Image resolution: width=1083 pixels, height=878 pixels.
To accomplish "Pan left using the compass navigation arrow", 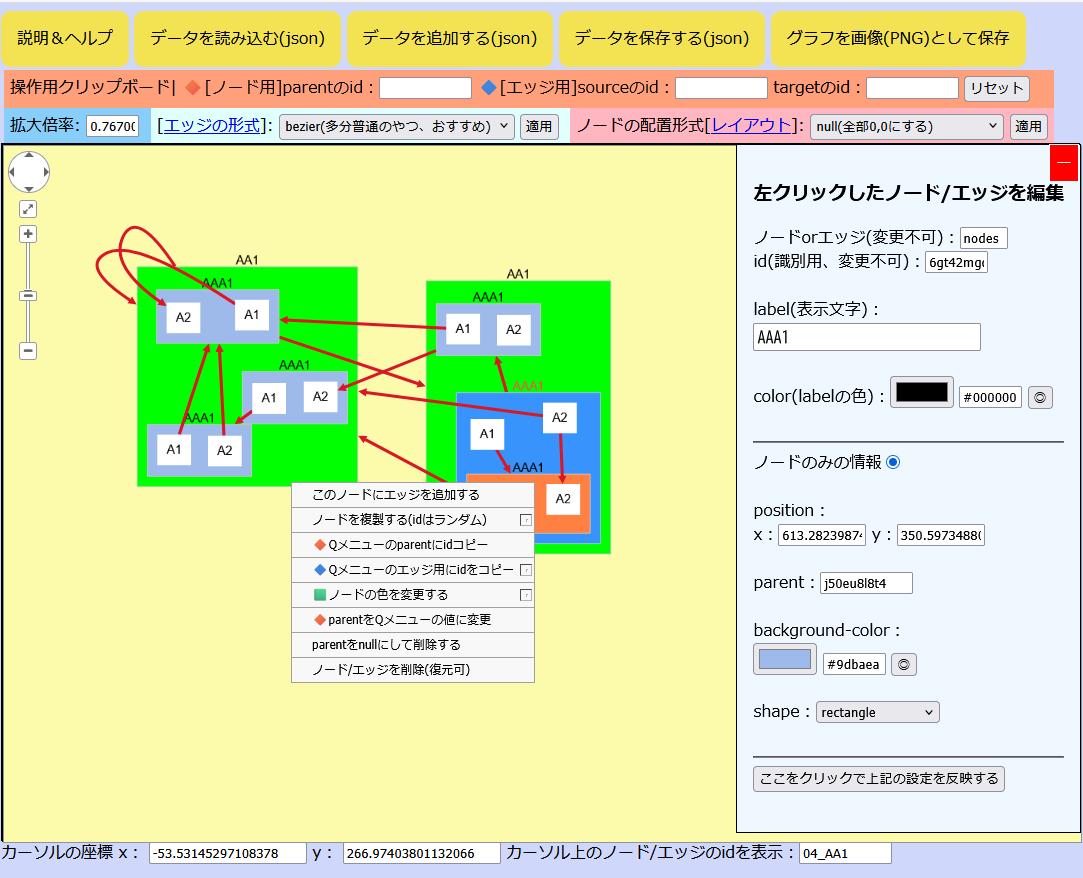I will (x=12, y=172).
